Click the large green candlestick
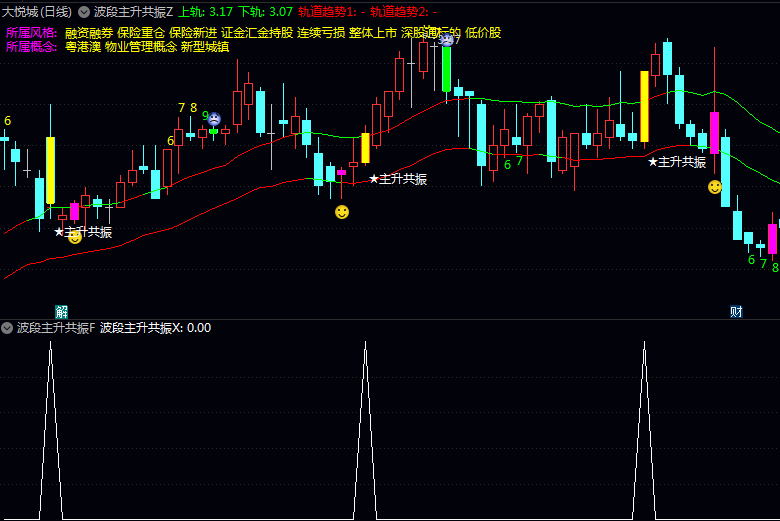Image resolution: width=780 pixels, height=521 pixels. [447, 69]
